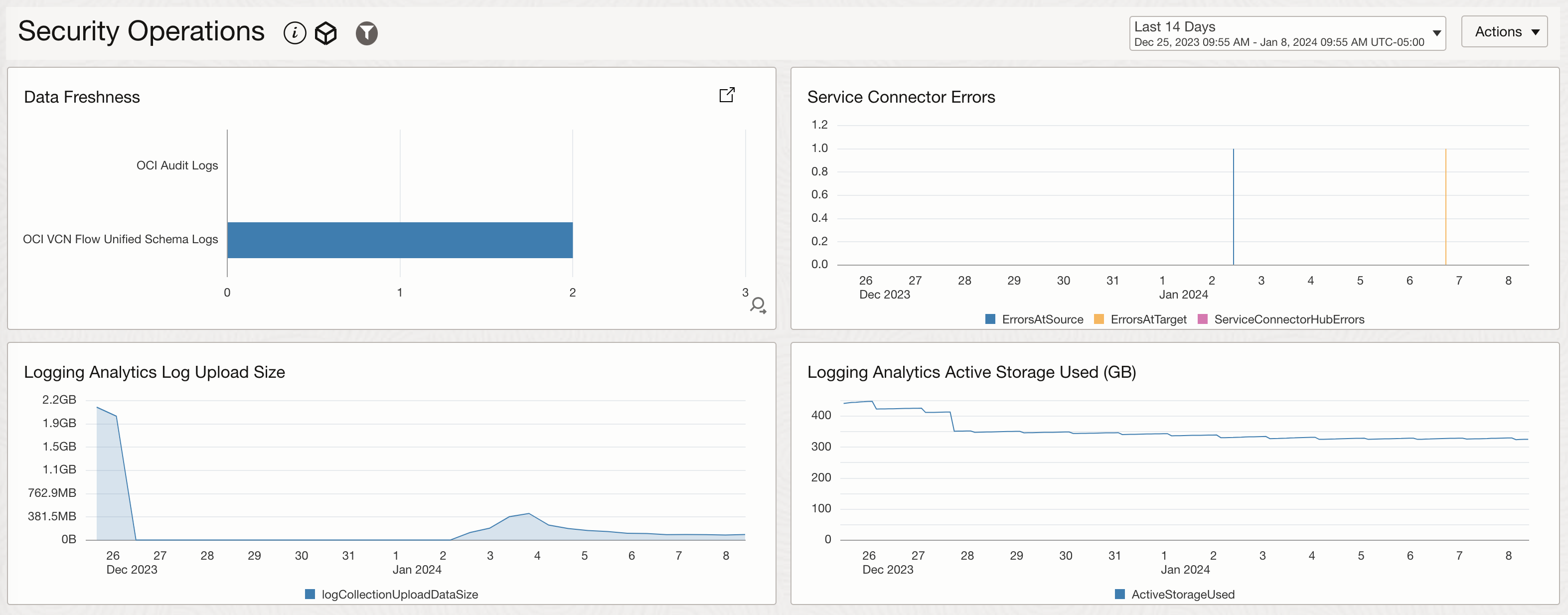Click the error spike on Jan 2

coord(1233,207)
